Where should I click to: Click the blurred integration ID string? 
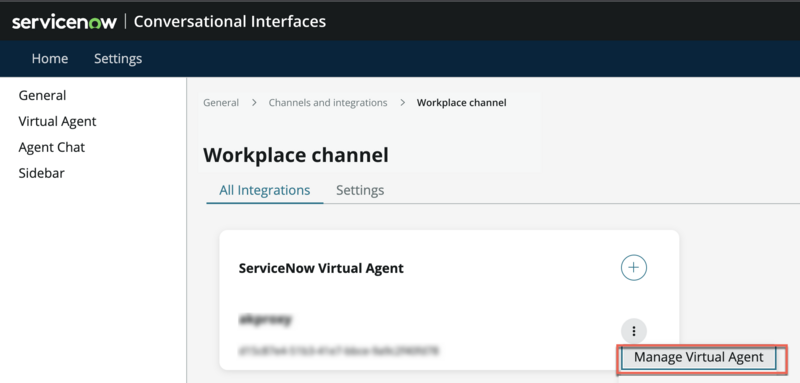pyautogui.click(x=339, y=351)
